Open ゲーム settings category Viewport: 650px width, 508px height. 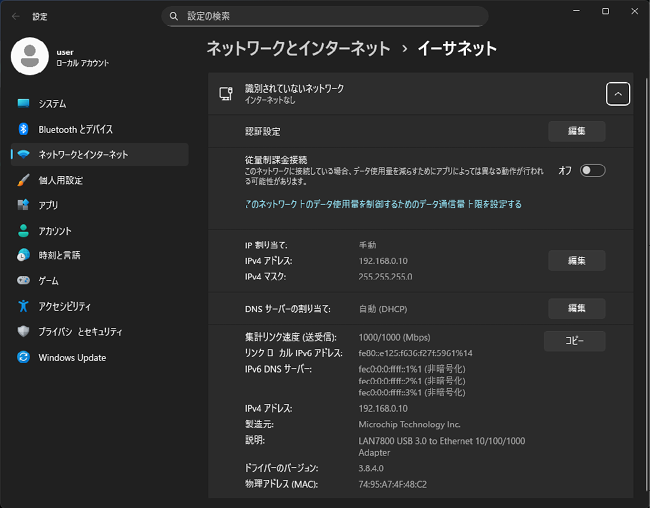[99, 281]
